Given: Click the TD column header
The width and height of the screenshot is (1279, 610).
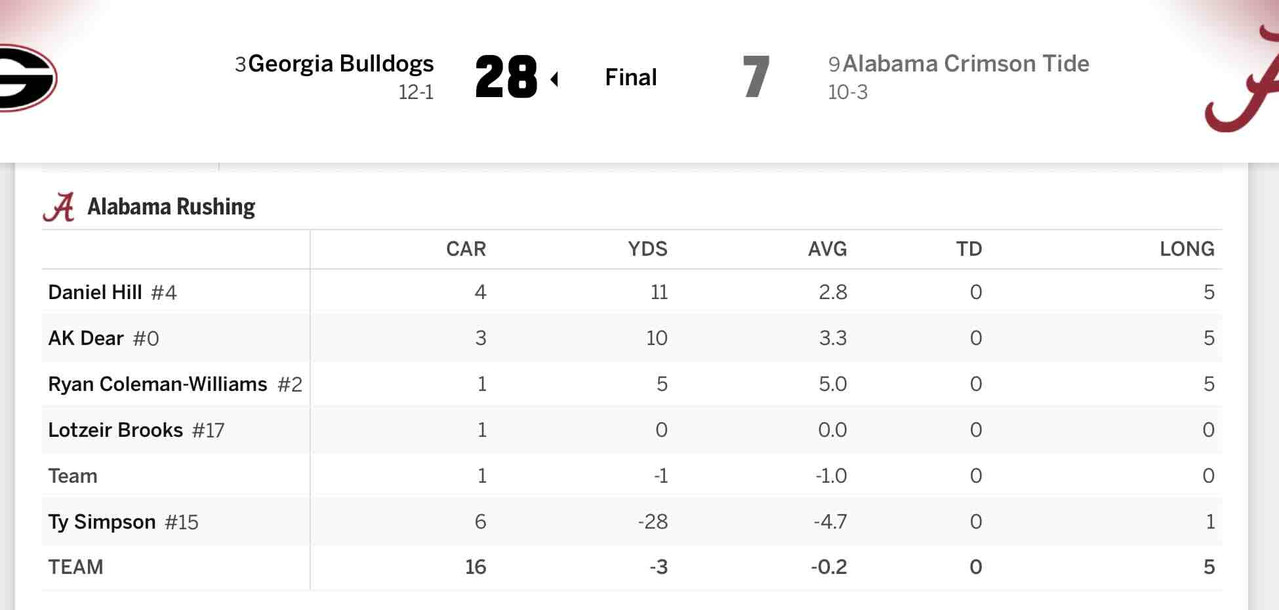Looking at the screenshot, I should point(969,249).
